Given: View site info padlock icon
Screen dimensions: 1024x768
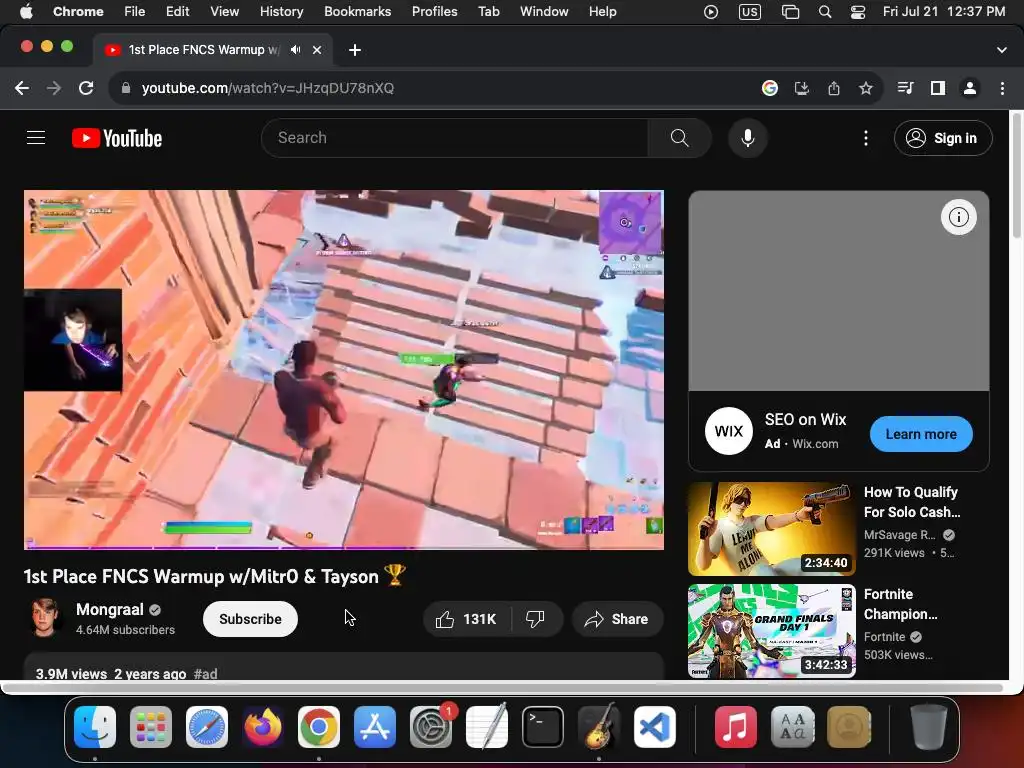Looking at the screenshot, I should pos(126,88).
